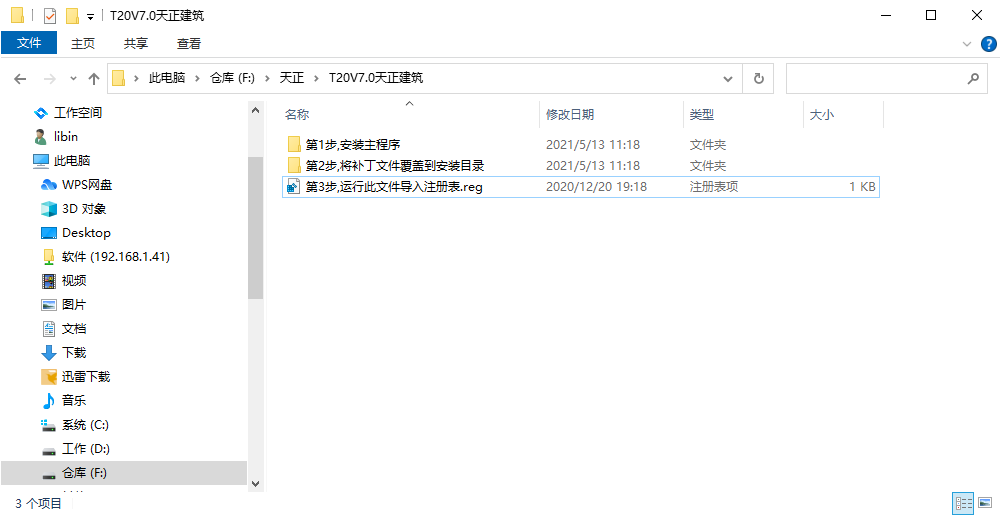This screenshot has width=1001, height=516.
Task: Select the 3D 对象 icon in sidebar
Action: tap(48, 209)
